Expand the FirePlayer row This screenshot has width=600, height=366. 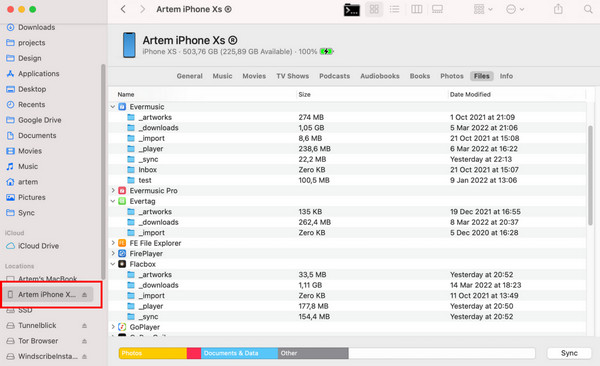coord(113,253)
